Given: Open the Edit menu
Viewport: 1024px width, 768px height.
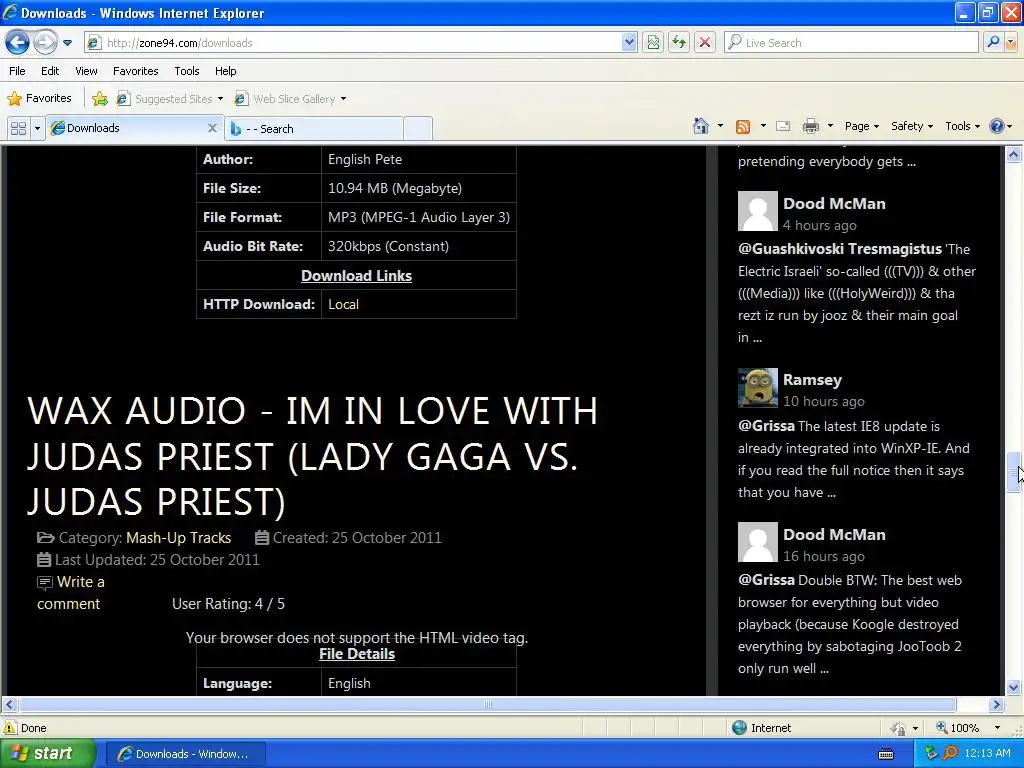Looking at the screenshot, I should 50,71.
